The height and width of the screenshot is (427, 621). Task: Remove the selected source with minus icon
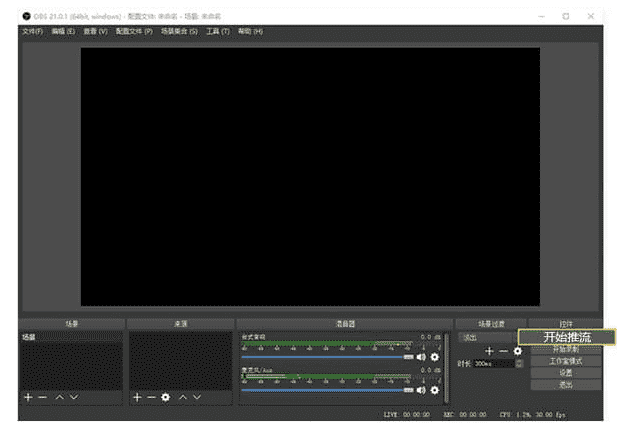tap(151, 397)
